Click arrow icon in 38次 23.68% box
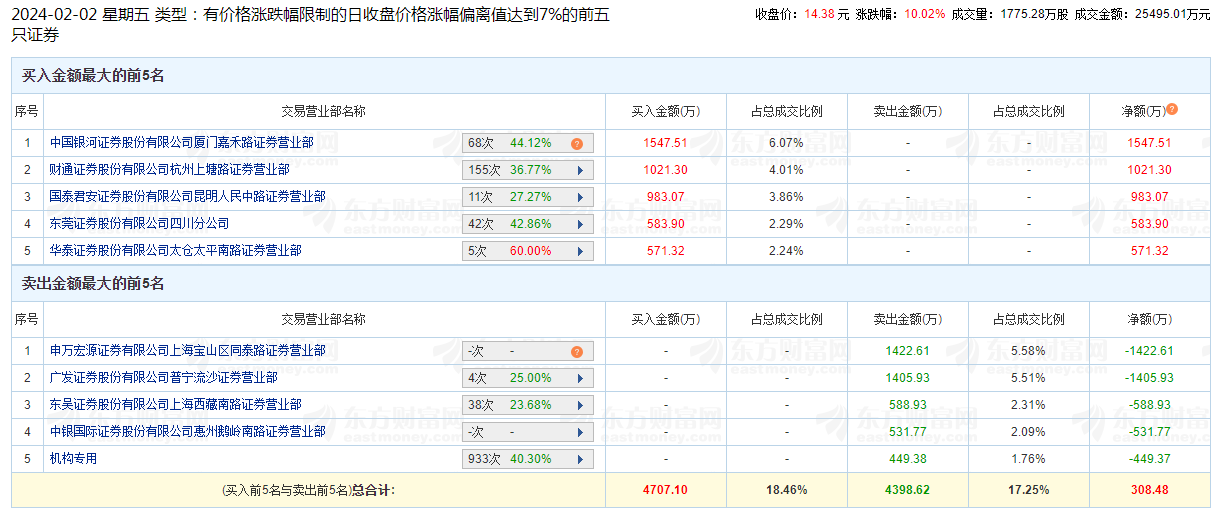1220x511 pixels. point(579,405)
